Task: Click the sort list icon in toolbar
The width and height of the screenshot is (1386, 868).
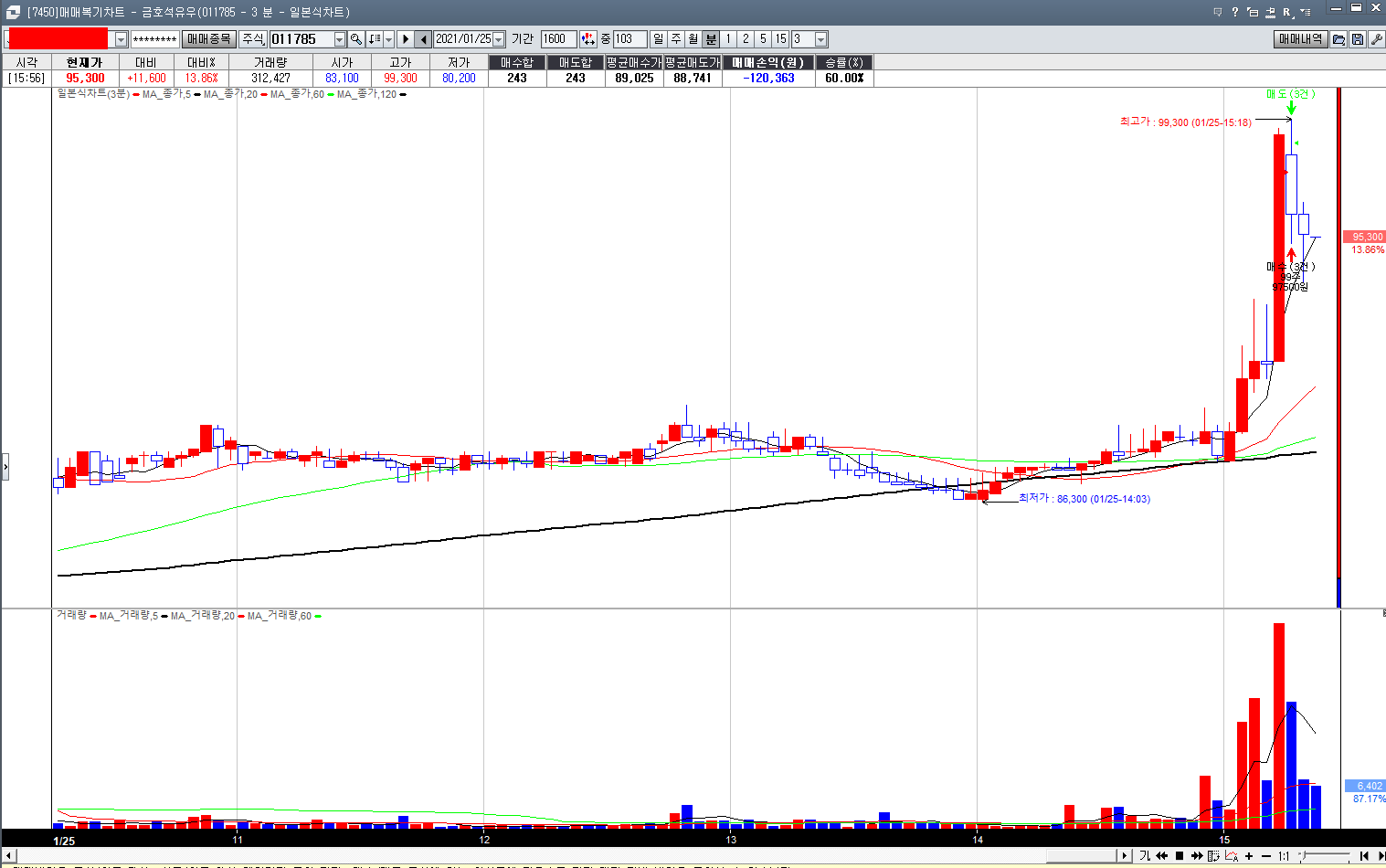Action: point(375,39)
